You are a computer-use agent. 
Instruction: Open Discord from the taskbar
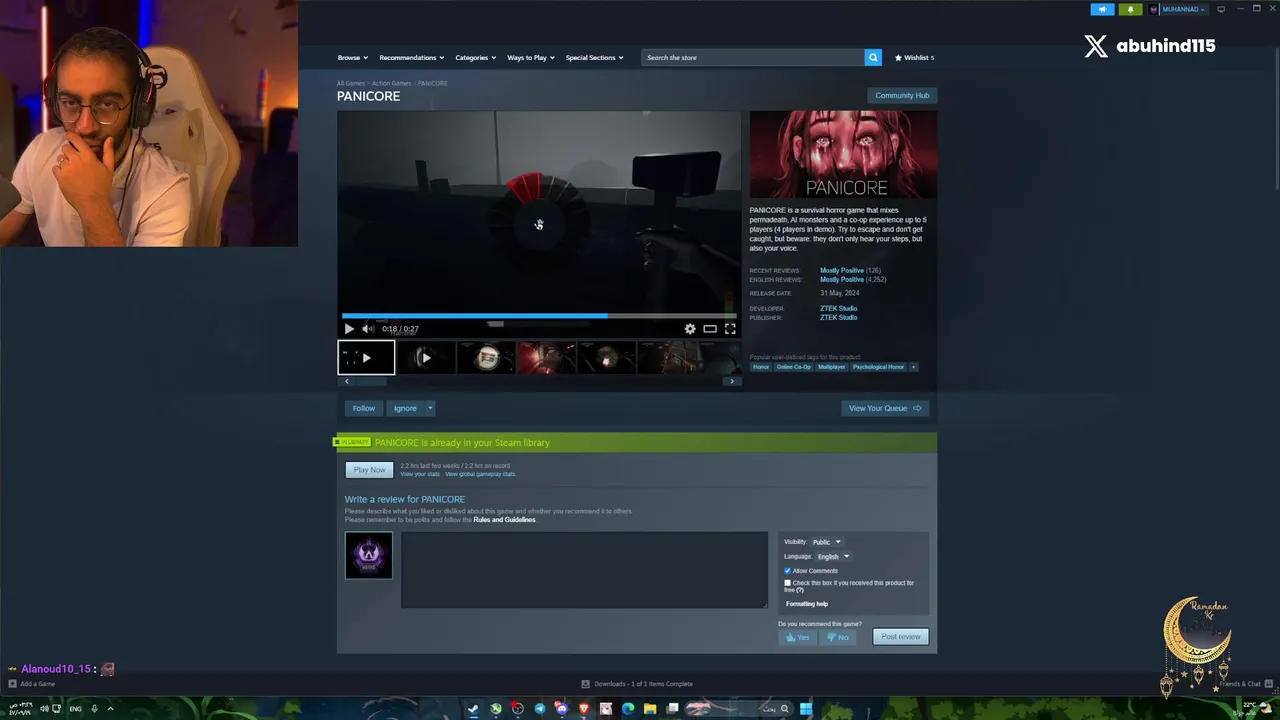(562, 709)
